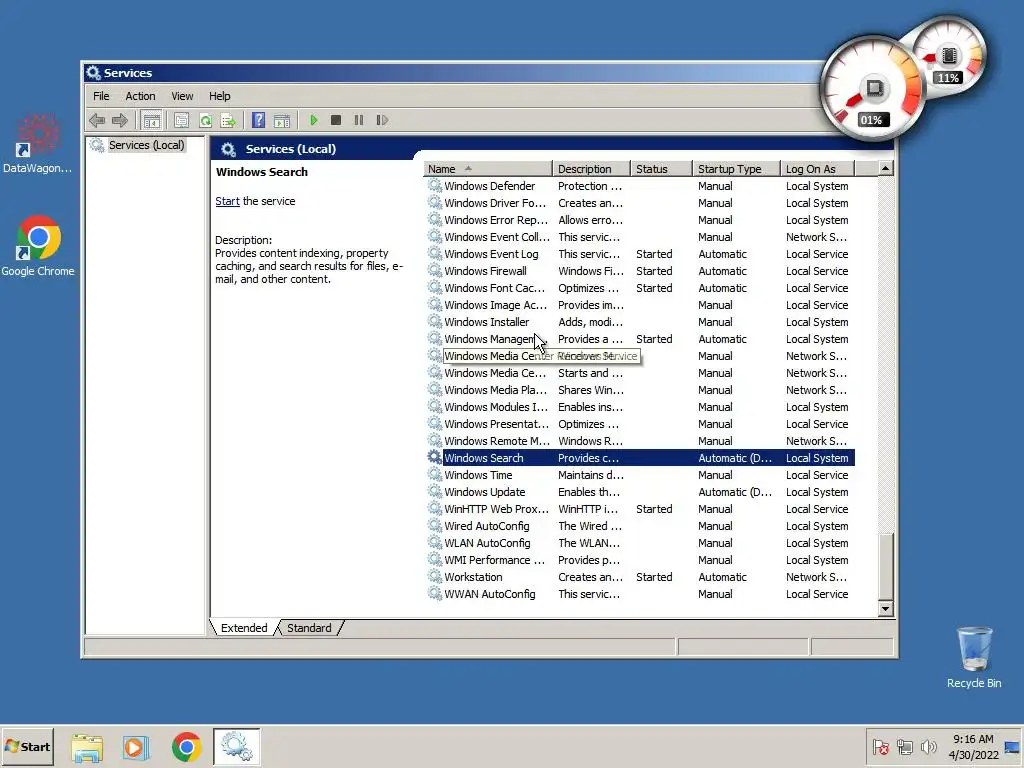Screen dimensions: 1024x768
Task: Open Properties via the toolbar icon
Action: point(182,120)
